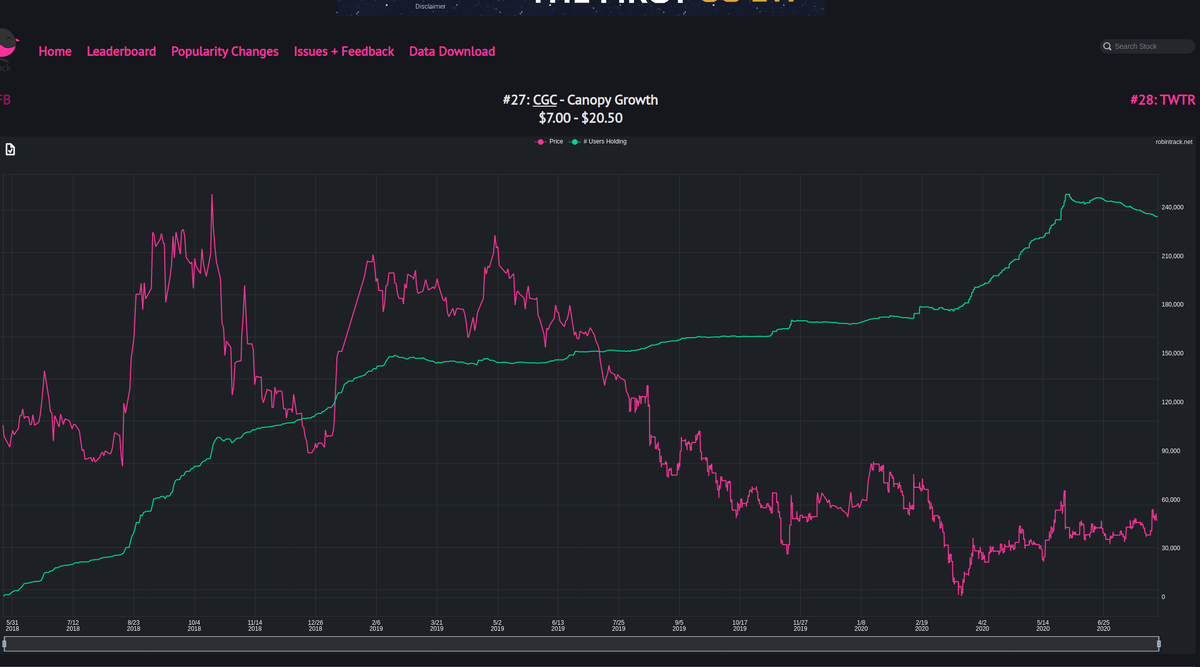Image resolution: width=1200 pixels, height=667 pixels.
Task: Click the 30,000 y-axis label
Action: pos(1173,548)
